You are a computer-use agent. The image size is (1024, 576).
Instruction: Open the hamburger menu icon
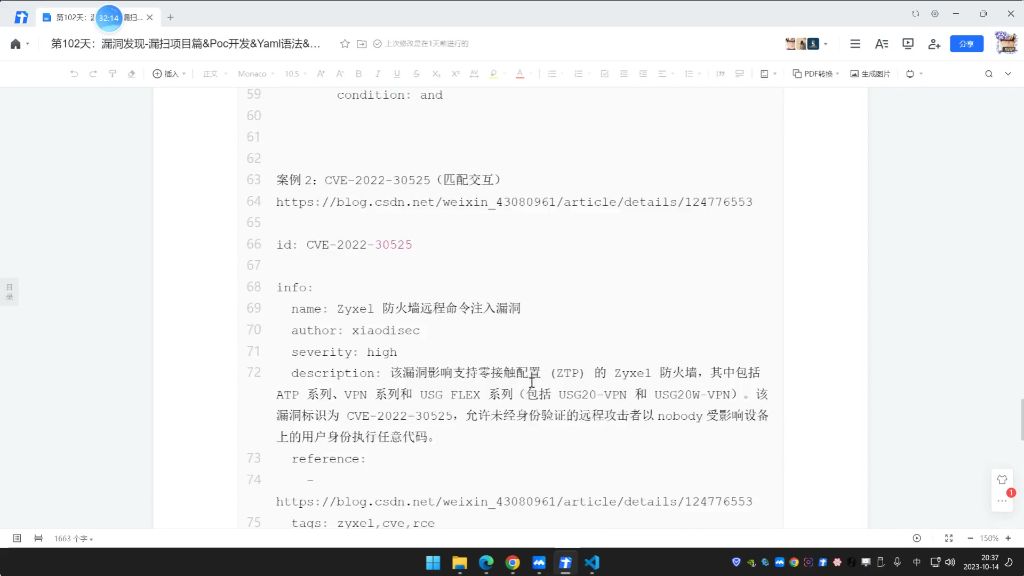tap(855, 44)
